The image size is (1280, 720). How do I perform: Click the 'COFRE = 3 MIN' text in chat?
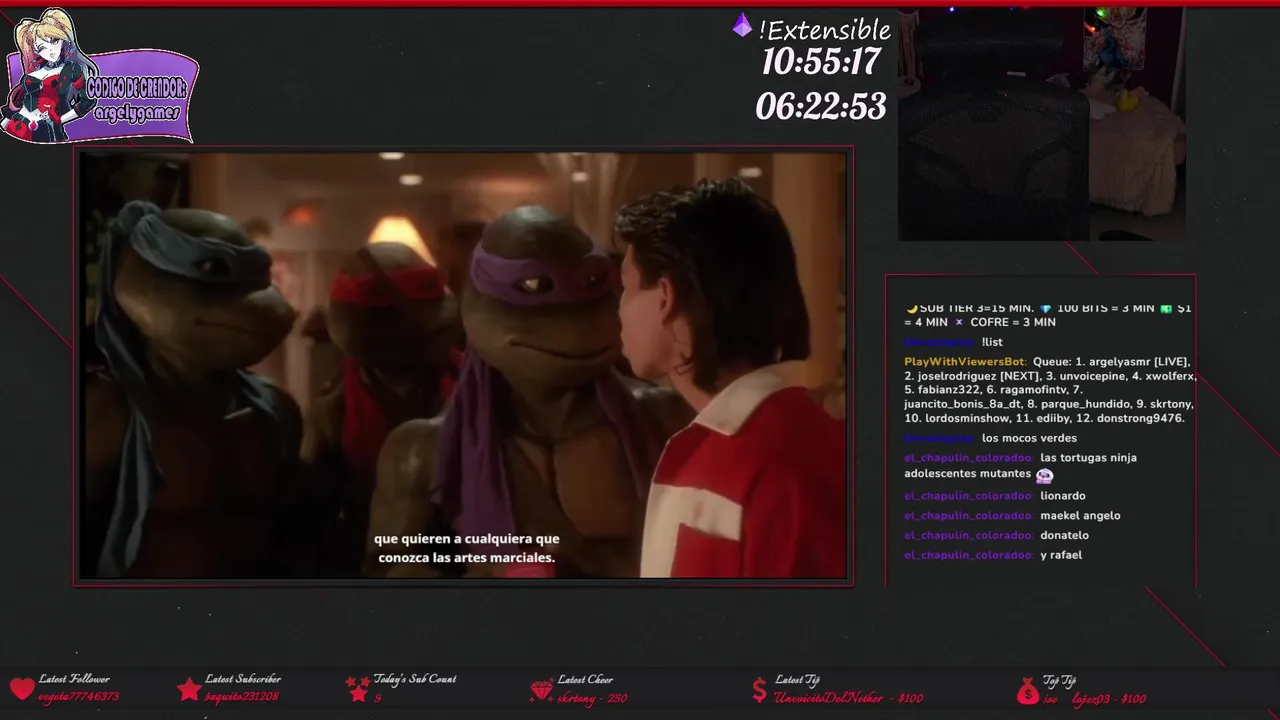tap(1013, 322)
